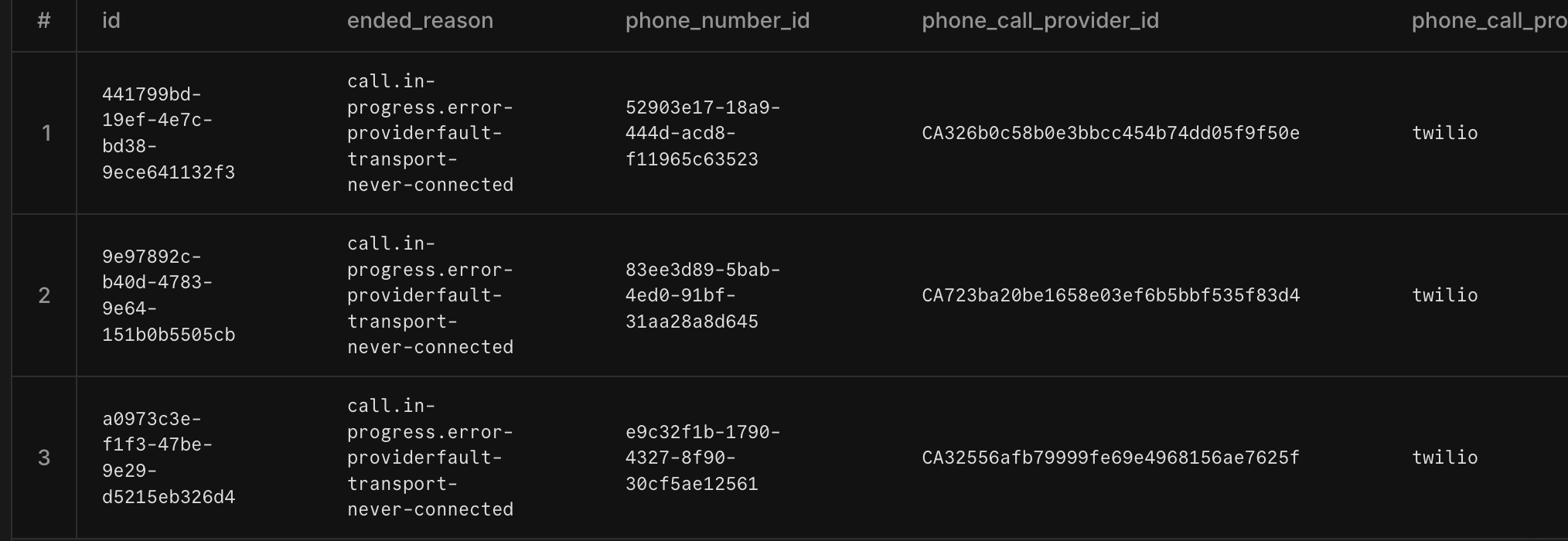This screenshot has width=1568, height=541.
Task: Select row number 3
Action: pos(45,458)
